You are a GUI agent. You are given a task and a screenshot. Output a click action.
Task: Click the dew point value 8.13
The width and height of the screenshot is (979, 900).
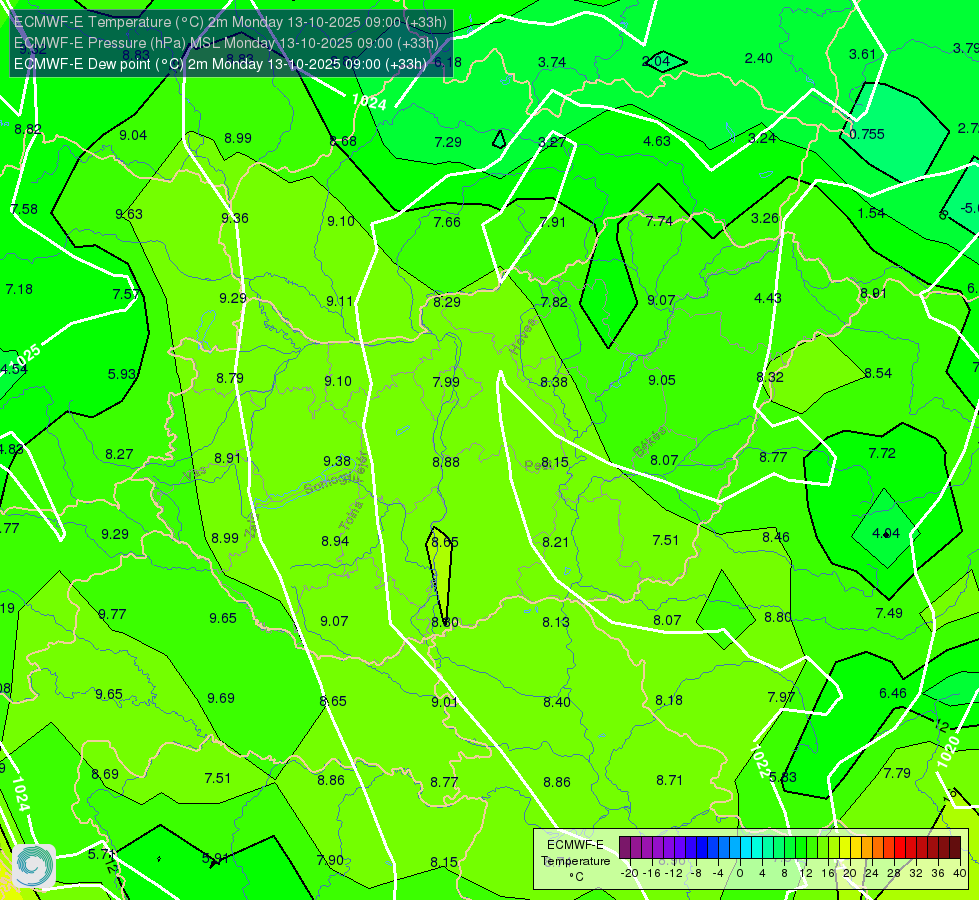tap(556, 623)
